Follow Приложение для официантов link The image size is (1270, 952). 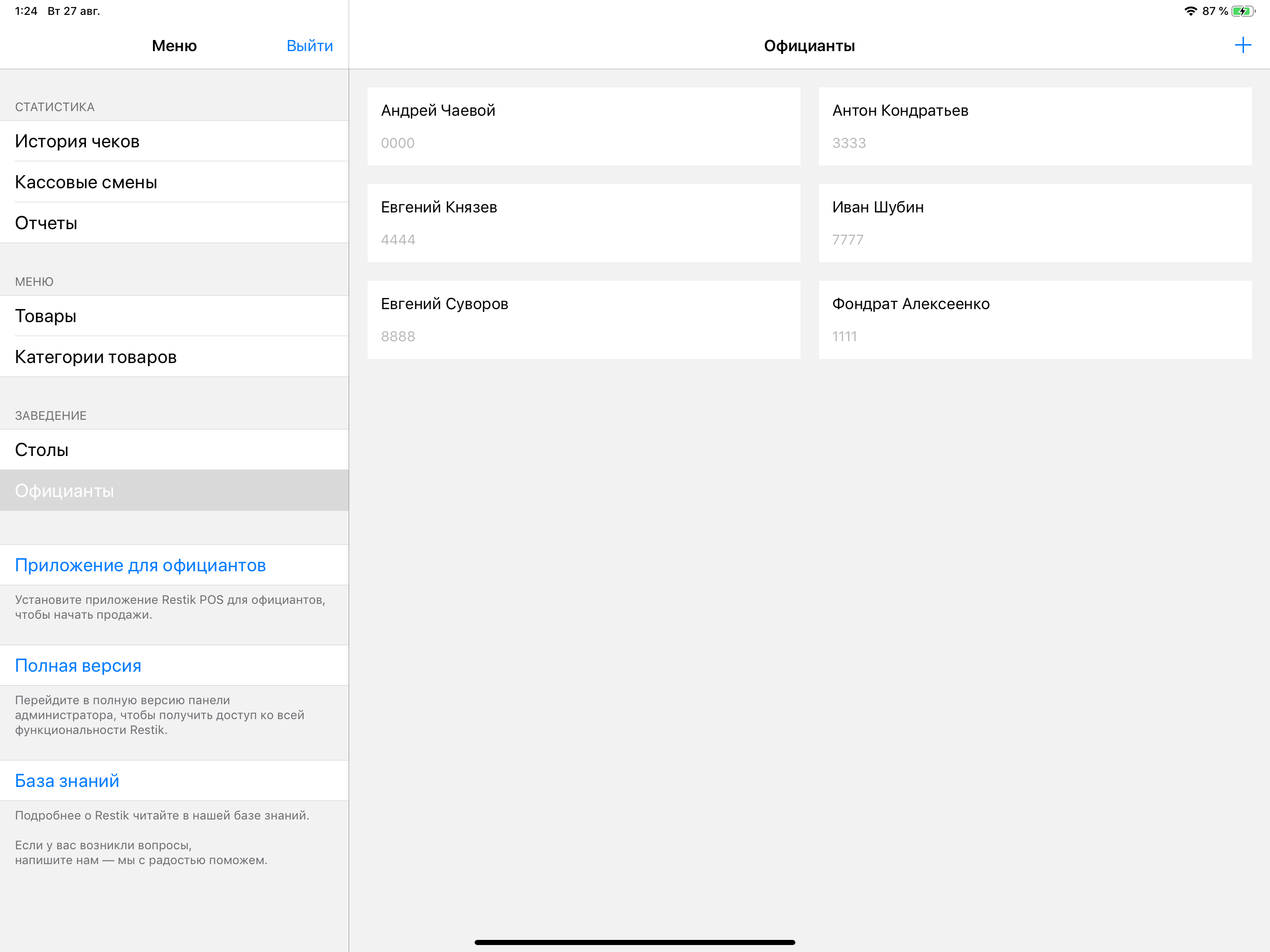[141, 565]
